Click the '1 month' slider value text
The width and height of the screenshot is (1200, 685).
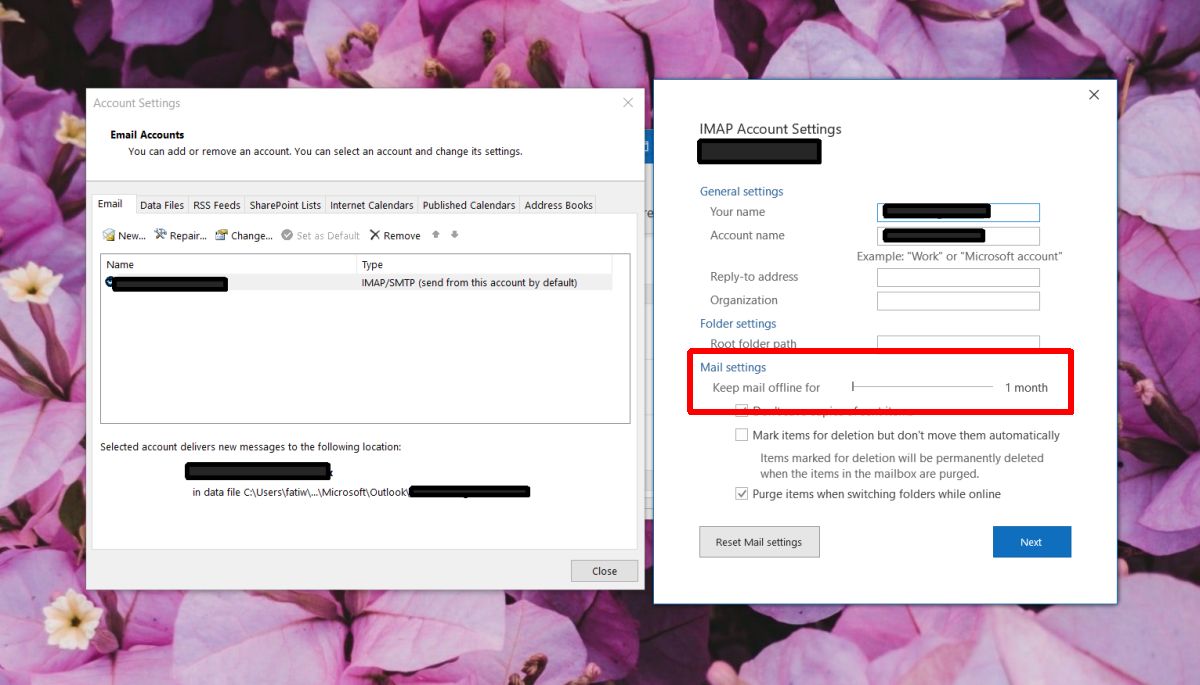coord(1026,388)
